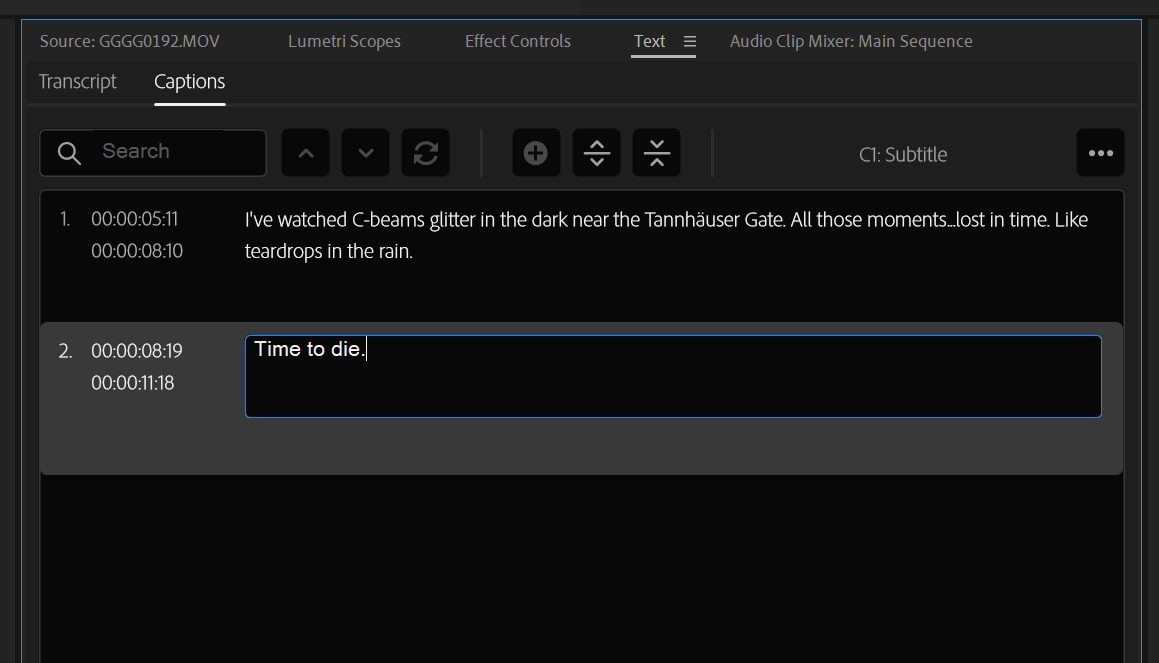Open Text panel hamburger menu
This screenshot has height=663, width=1159.
(690, 42)
